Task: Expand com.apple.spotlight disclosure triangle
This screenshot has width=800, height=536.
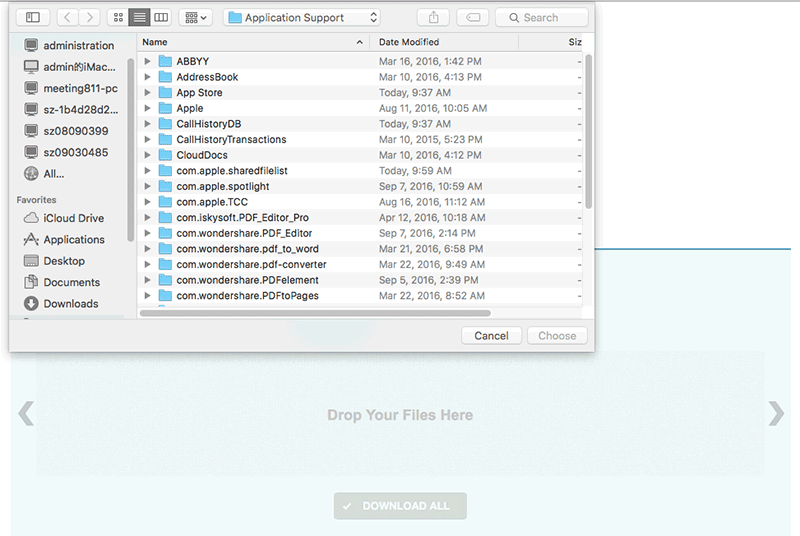Action: 147,187
